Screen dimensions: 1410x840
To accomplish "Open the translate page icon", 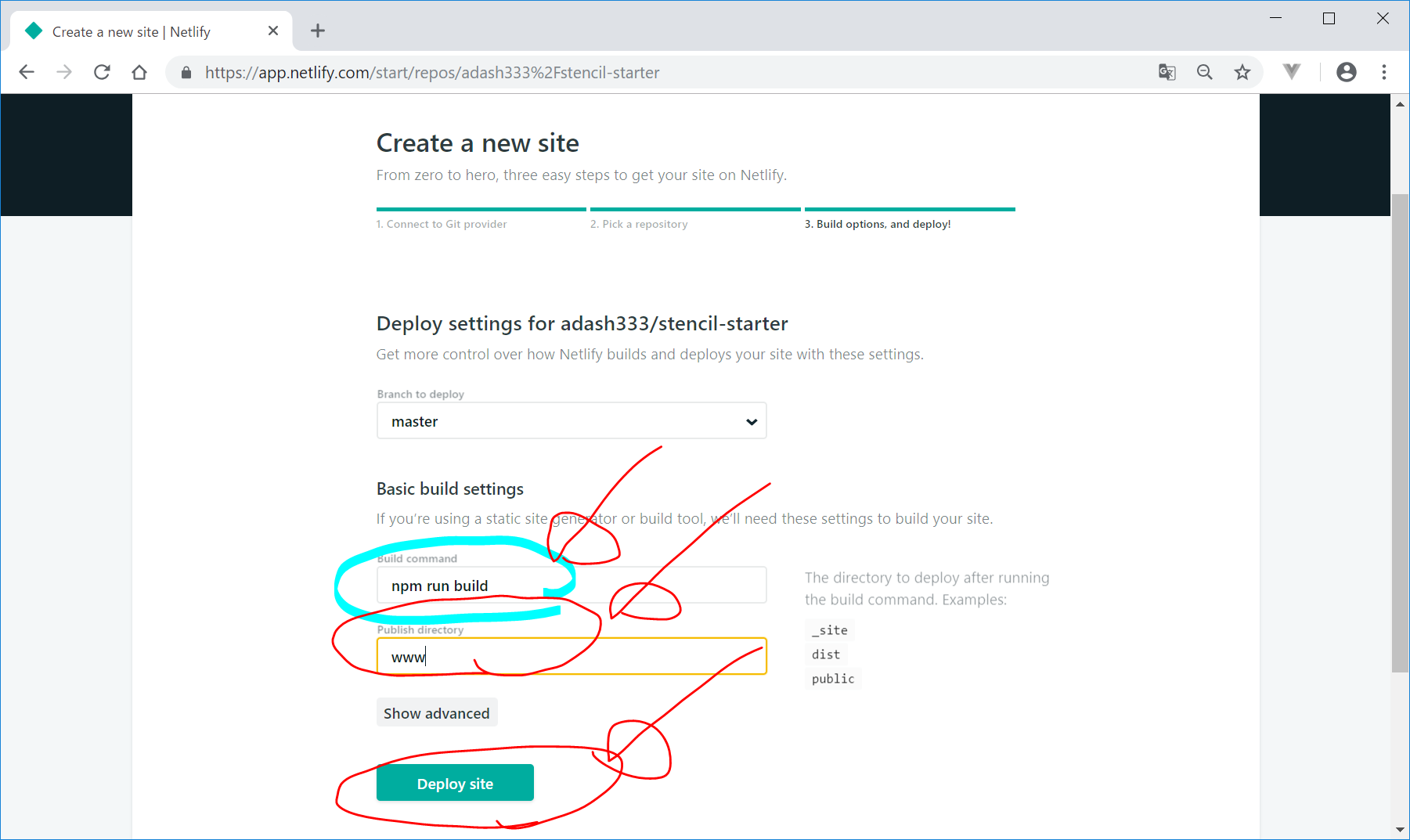I will (1167, 72).
